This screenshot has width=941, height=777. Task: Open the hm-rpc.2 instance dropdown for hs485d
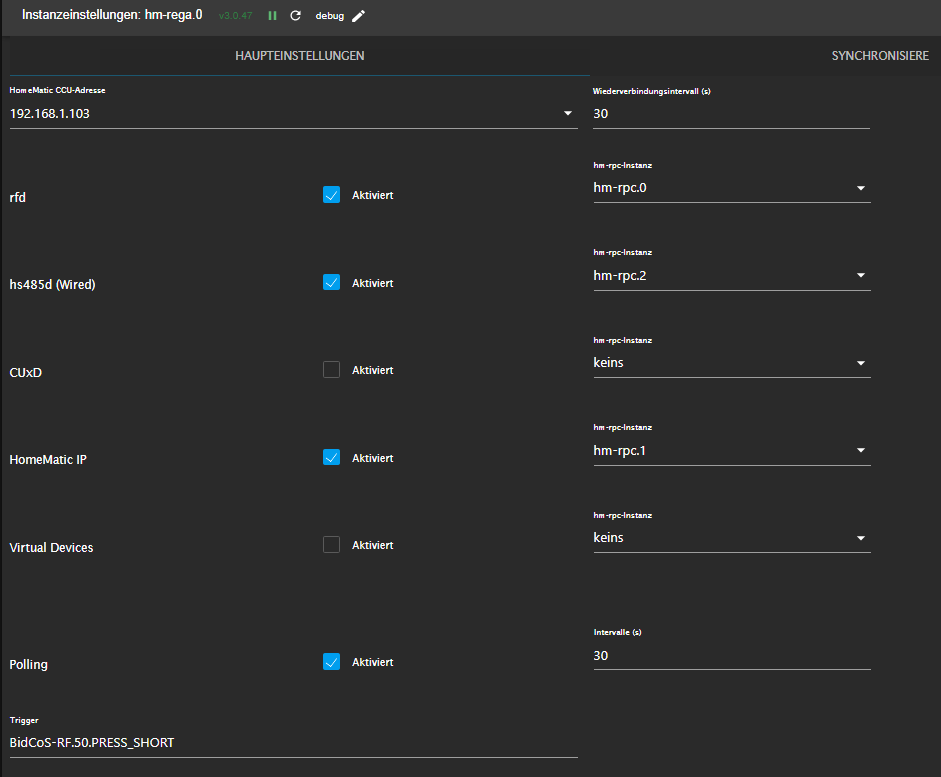coord(732,275)
